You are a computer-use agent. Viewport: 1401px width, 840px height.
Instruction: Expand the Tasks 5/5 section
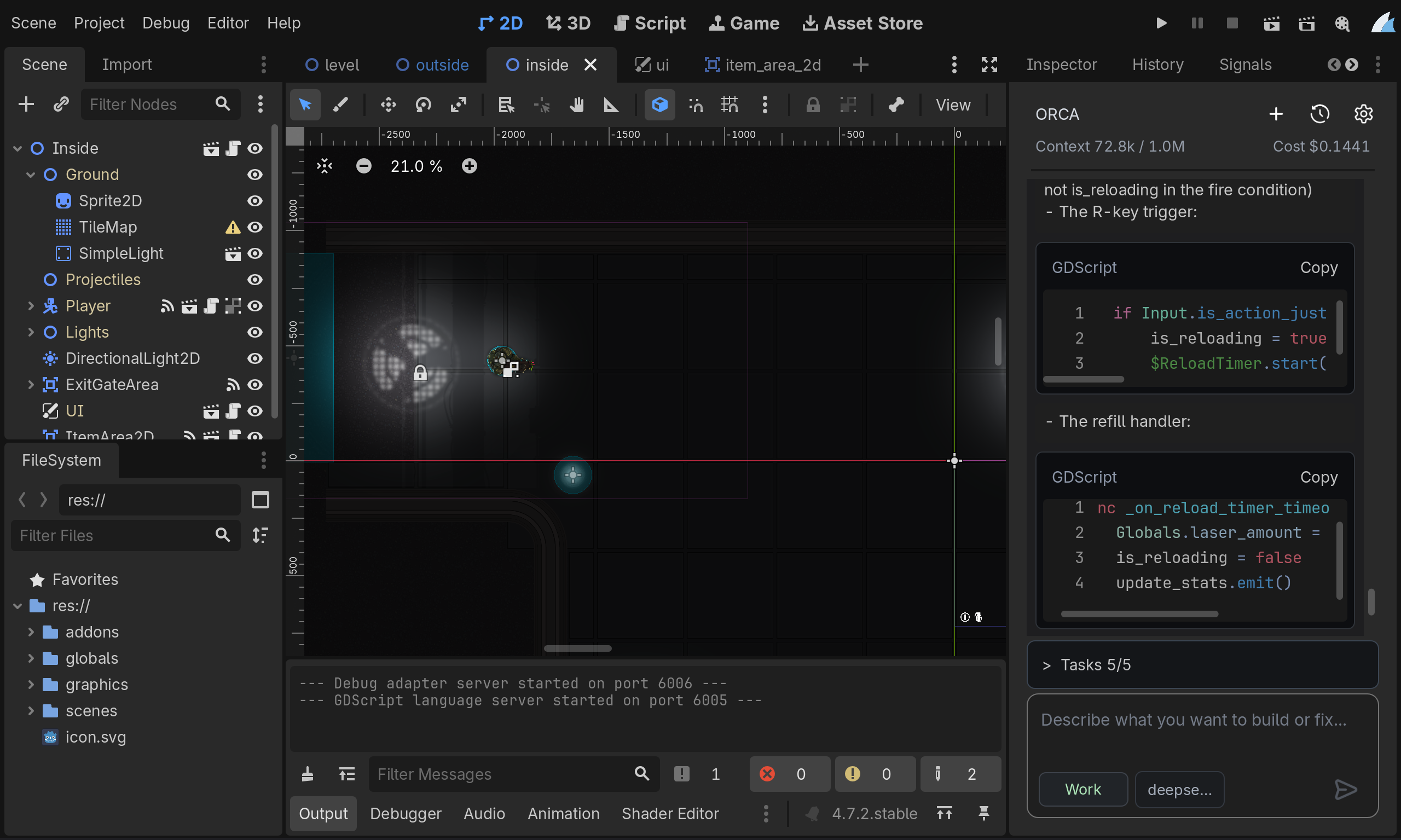tap(1202, 664)
